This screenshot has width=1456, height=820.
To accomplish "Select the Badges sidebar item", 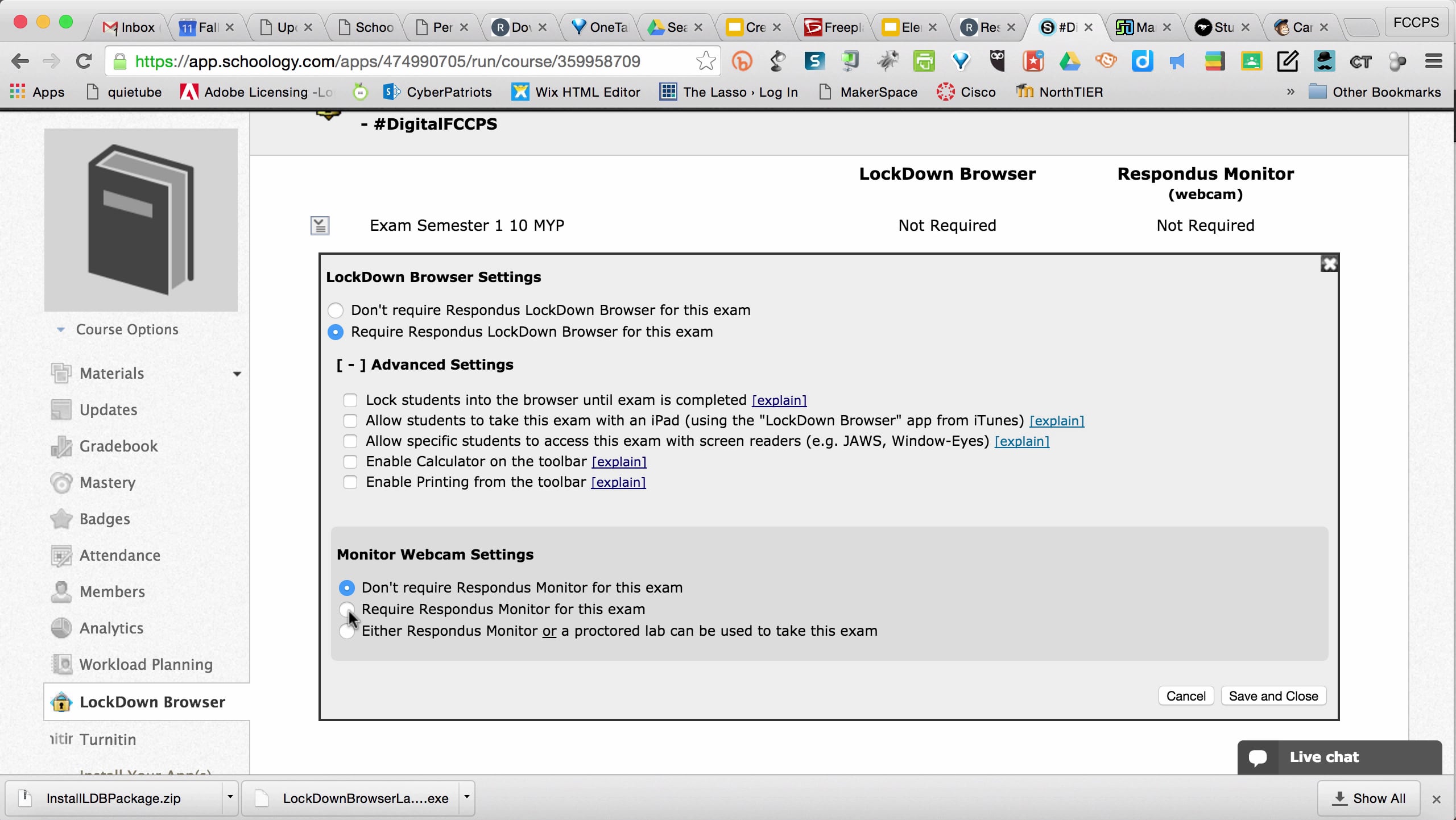I will [105, 519].
